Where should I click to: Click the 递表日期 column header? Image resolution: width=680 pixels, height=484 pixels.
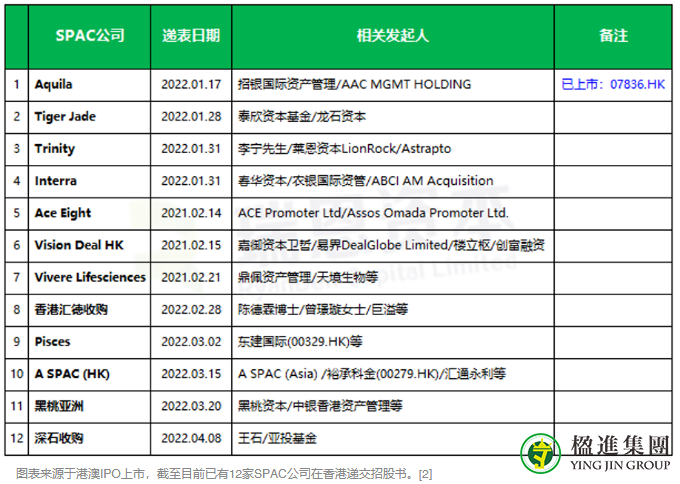pyautogui.click(x=191, y=36)
